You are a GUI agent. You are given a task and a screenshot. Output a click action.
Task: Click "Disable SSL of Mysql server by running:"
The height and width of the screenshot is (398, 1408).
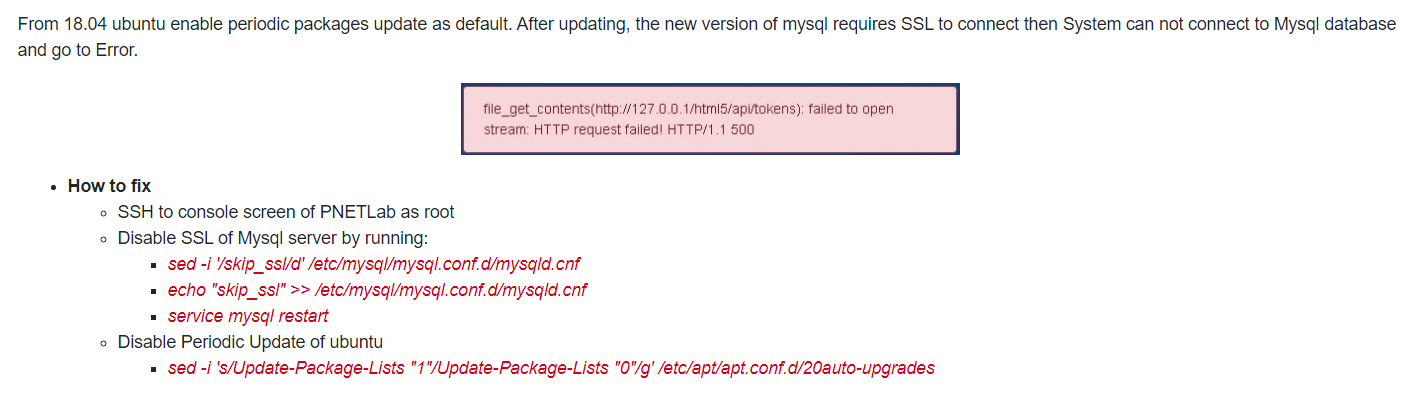(x=273, y=238)
